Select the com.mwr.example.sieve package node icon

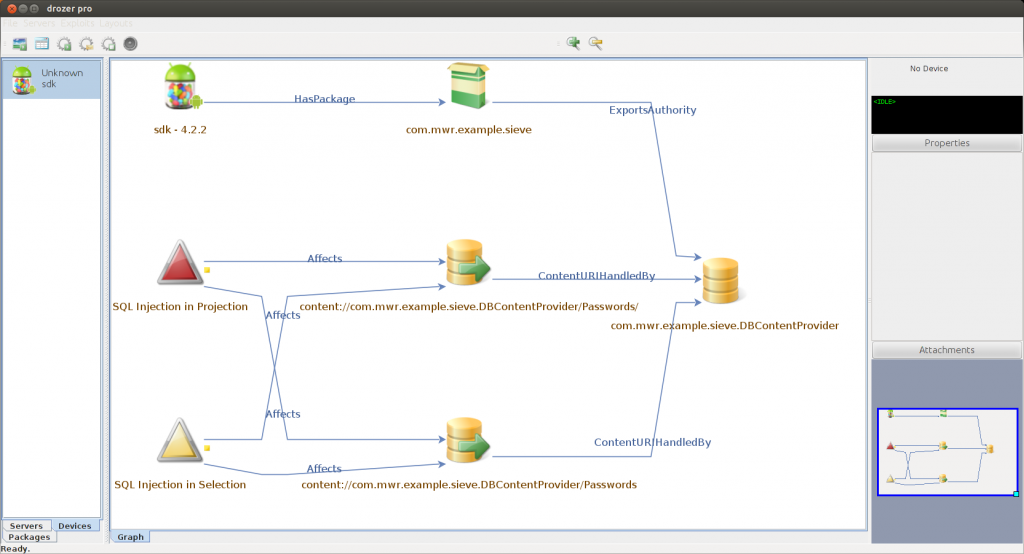468,86
